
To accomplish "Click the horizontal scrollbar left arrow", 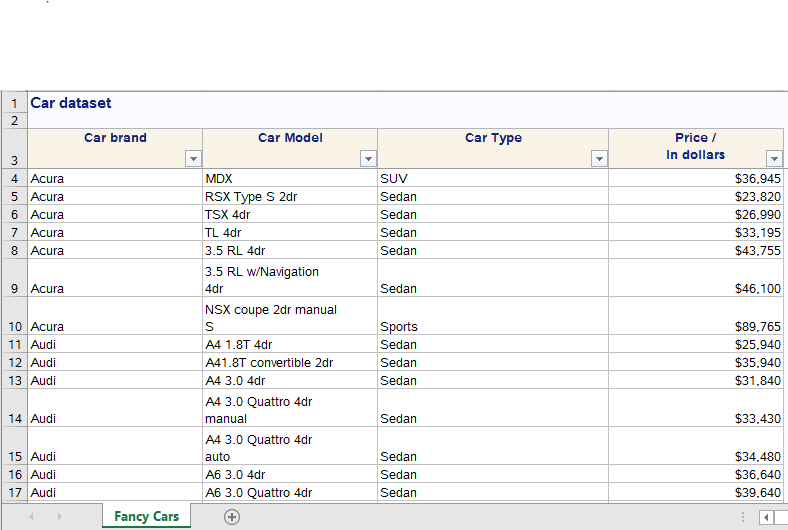I will [766, 517].
